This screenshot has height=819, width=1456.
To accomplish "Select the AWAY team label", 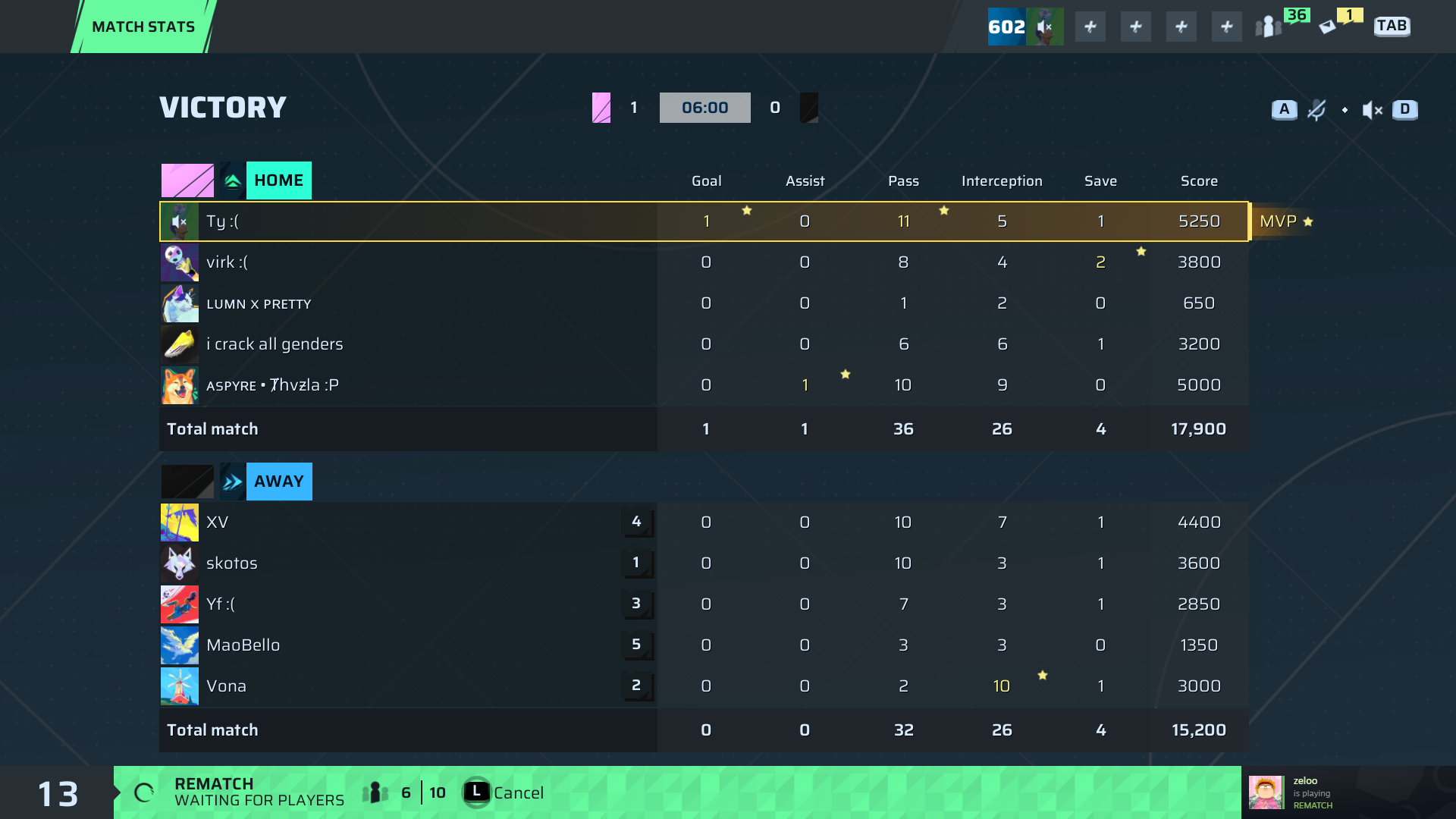I will click(279, 482).
